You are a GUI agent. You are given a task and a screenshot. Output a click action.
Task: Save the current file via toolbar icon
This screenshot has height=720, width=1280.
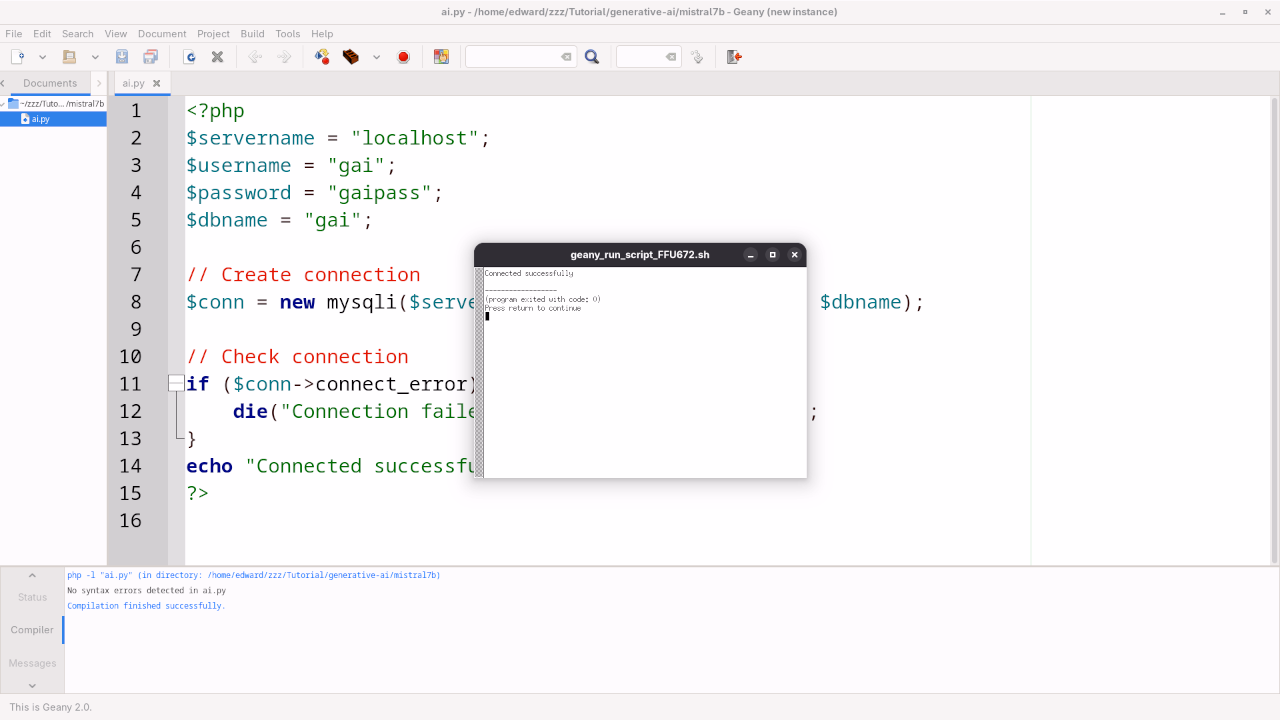(122, 57)
